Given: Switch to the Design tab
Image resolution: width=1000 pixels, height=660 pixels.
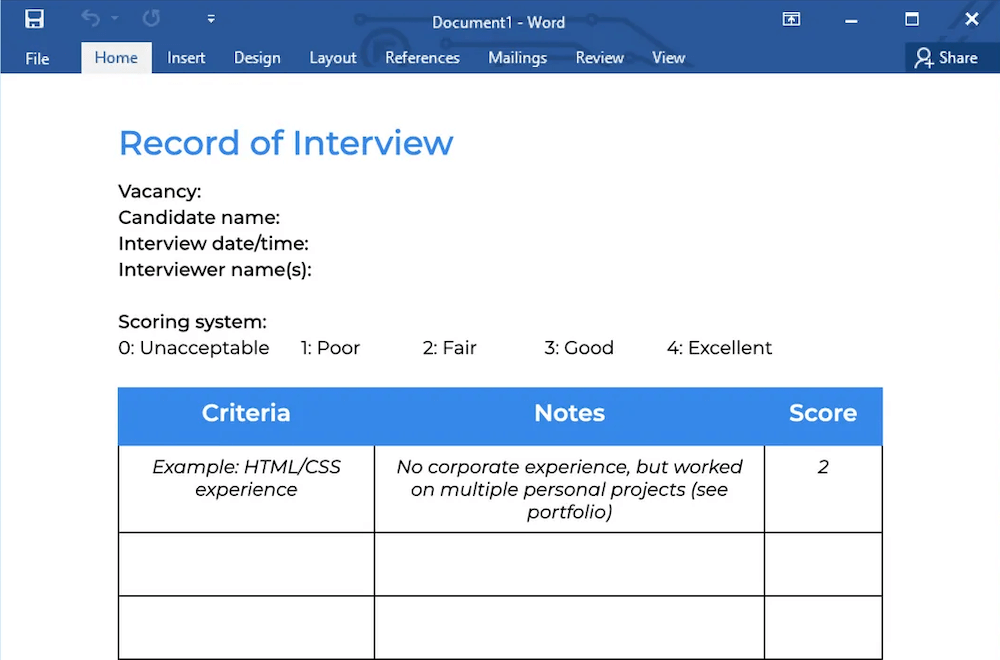Looking at the screenshot, I should [257, 58].
